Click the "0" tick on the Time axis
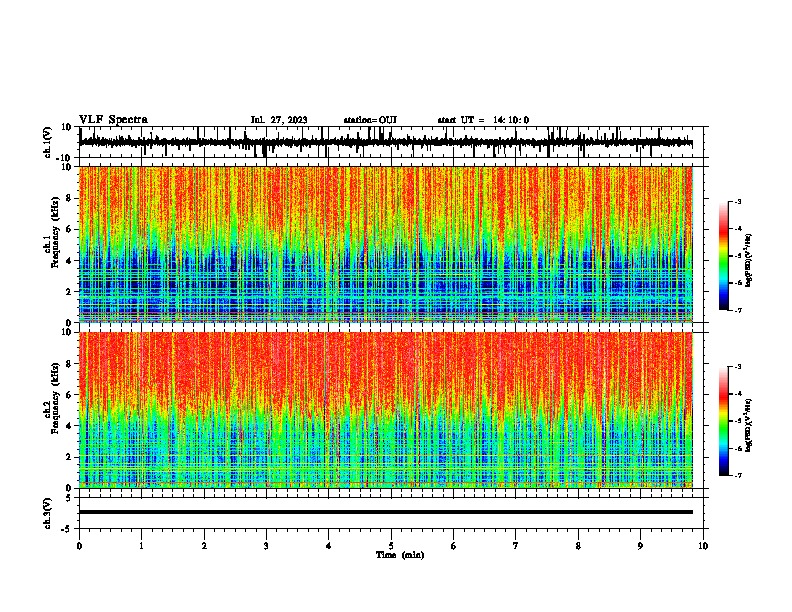Screen dimensions: 792x612 click(x=79, y=546)
